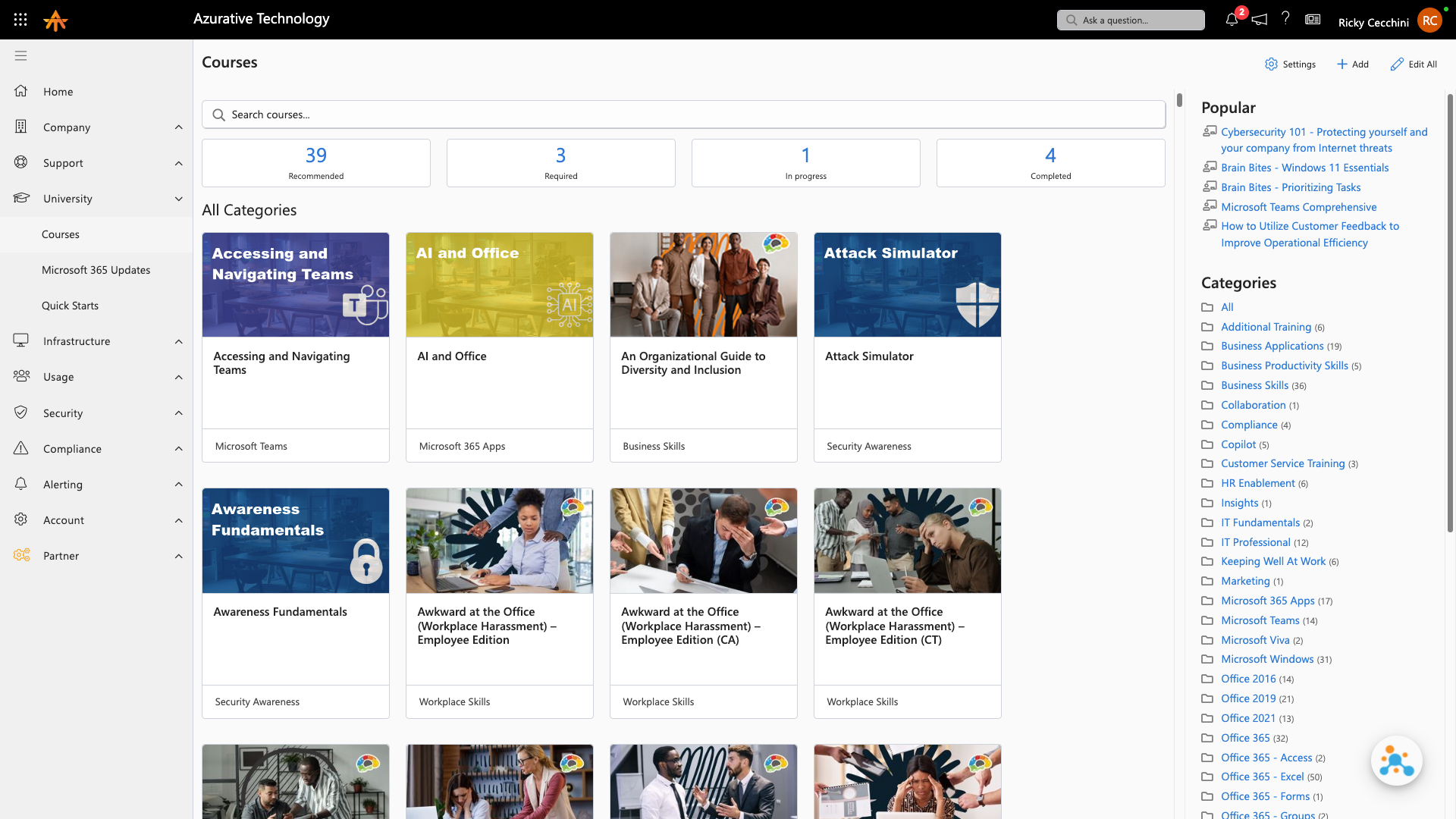Expand the Compliance menu chevron

[179, 448]
